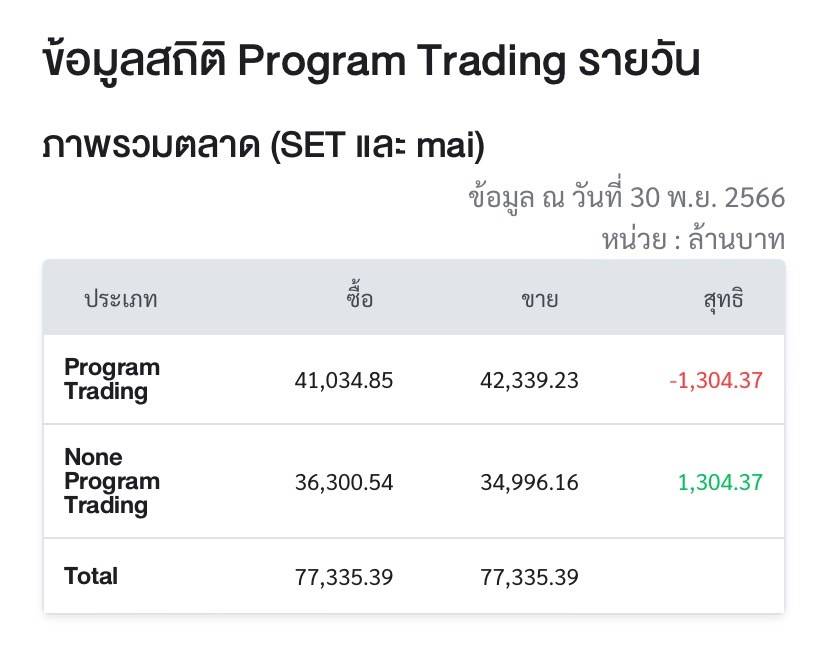Click the Program Trading buy value 41,034.85
This screenshot has height=656, width=828.
[344, 380]
